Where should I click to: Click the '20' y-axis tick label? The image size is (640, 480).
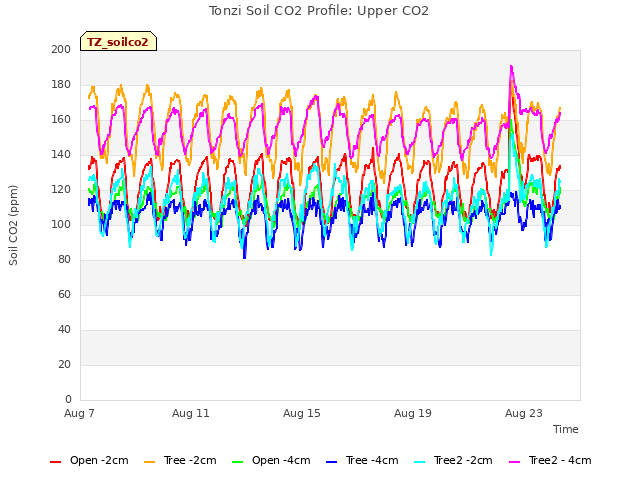pyautogui.click(x=64, y=365)
